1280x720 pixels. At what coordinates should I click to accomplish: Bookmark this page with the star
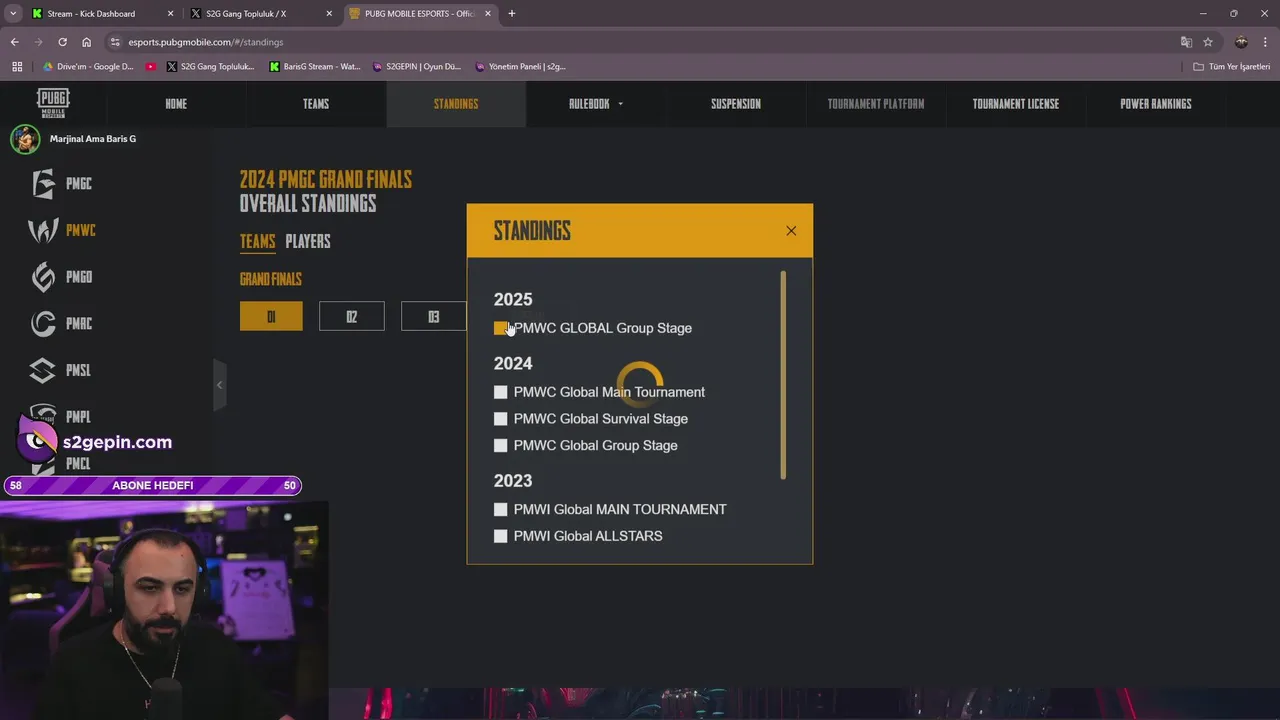pos(1208,42)
